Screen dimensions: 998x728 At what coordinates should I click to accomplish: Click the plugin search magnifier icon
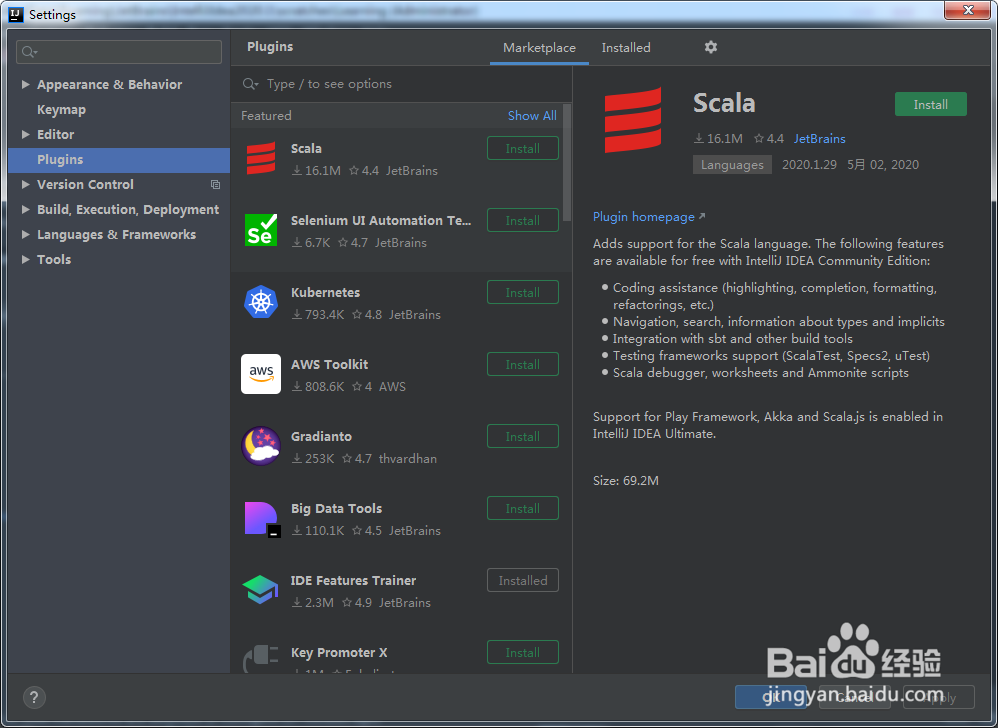pyautogui.click(x=250, y=84)
